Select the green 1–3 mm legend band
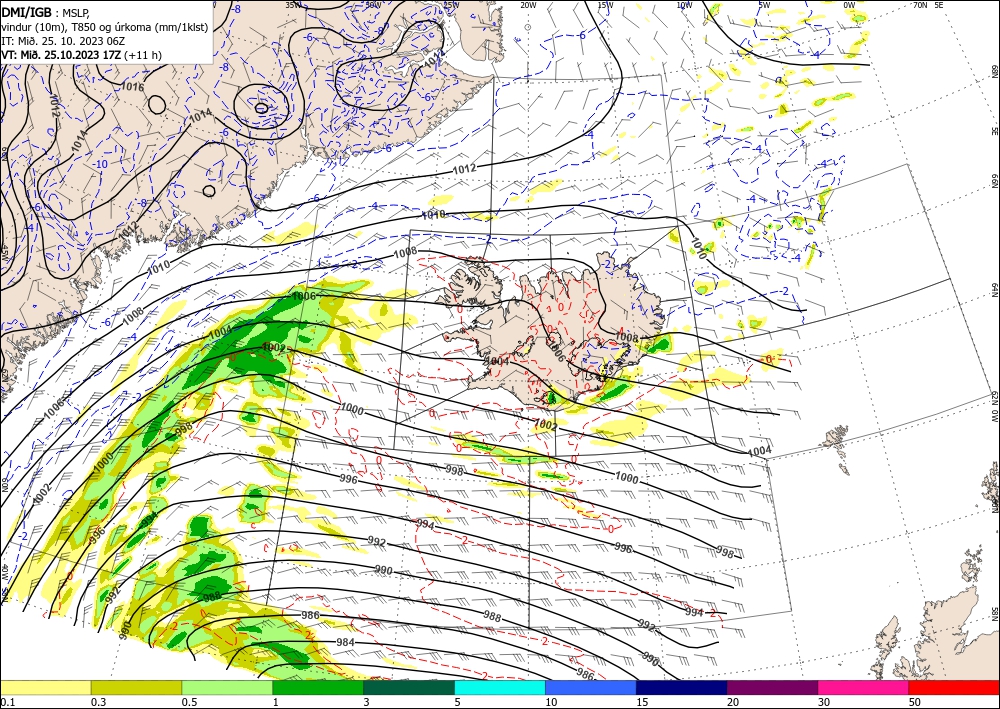1000x709 pixels. [x=318, y=687]
